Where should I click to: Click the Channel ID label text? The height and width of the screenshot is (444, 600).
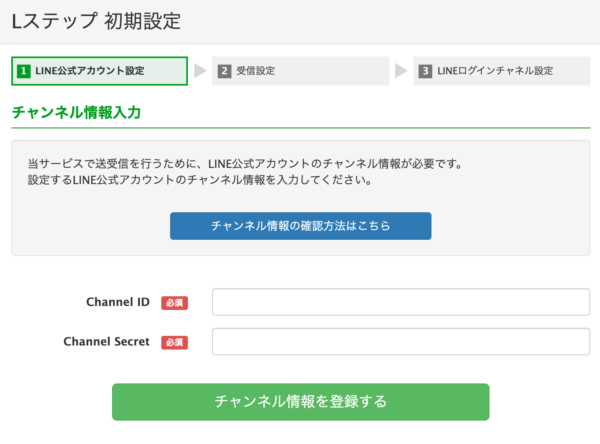click(118, 302)
